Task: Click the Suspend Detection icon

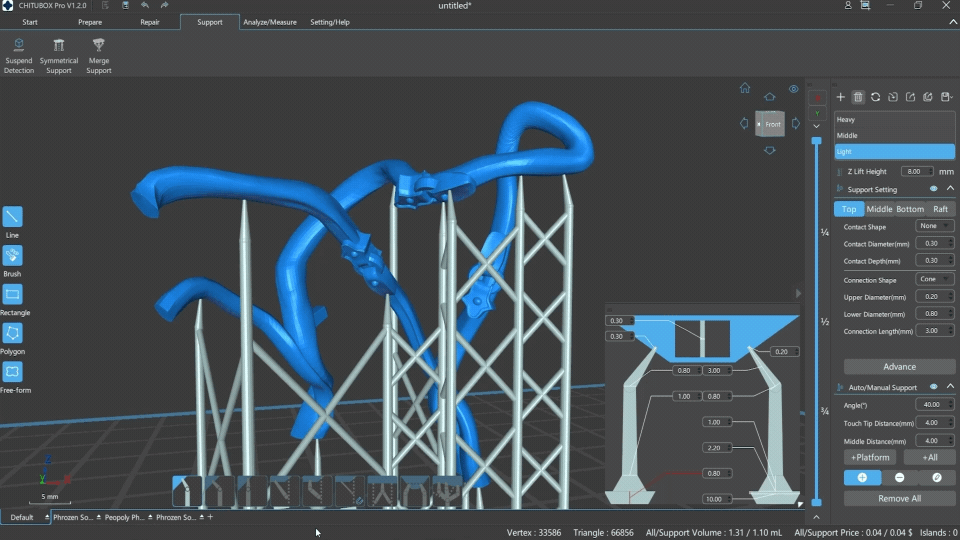Action: pos(19,46)
